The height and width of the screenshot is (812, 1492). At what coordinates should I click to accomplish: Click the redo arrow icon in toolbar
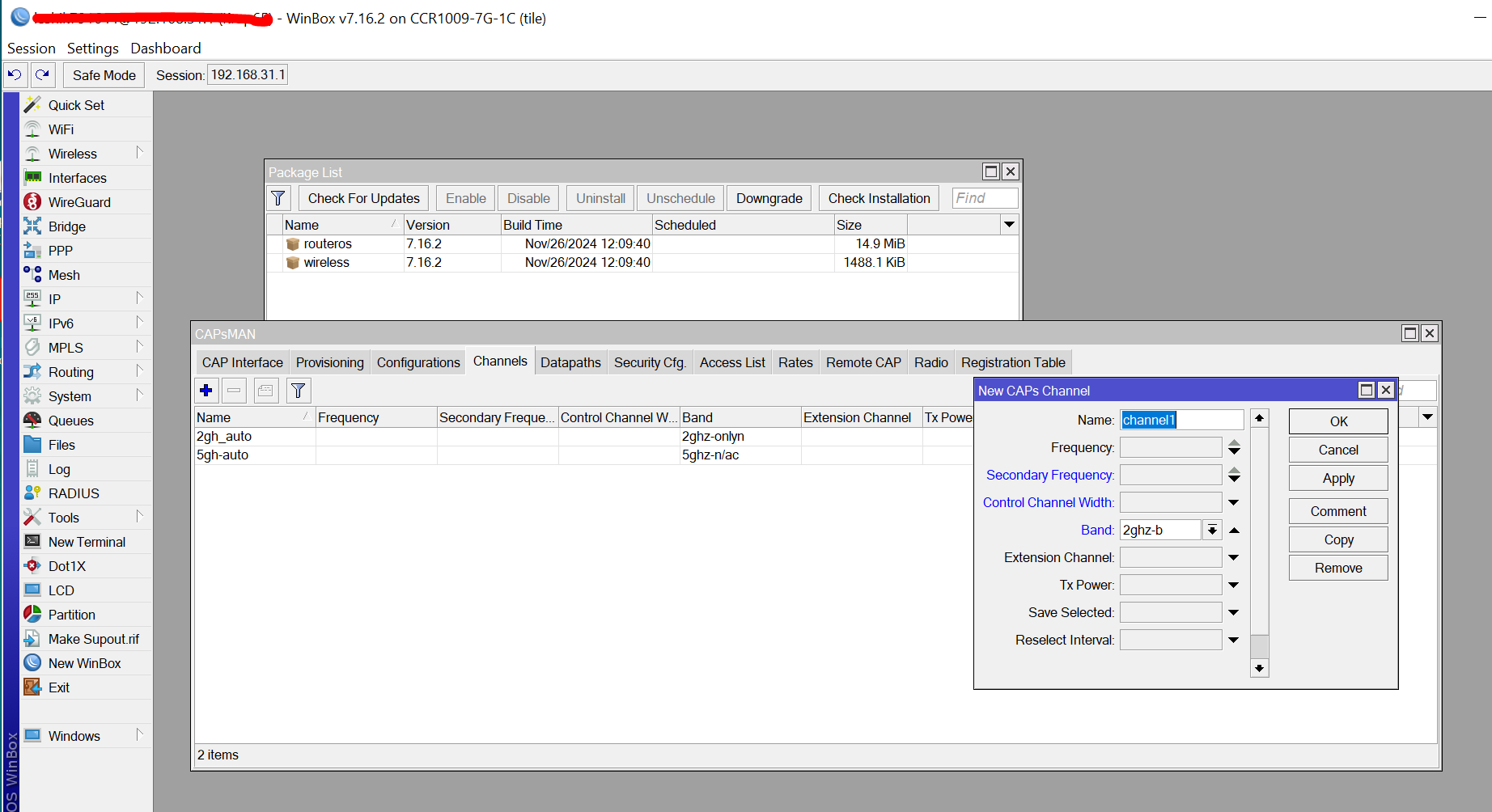pos(42,75)
